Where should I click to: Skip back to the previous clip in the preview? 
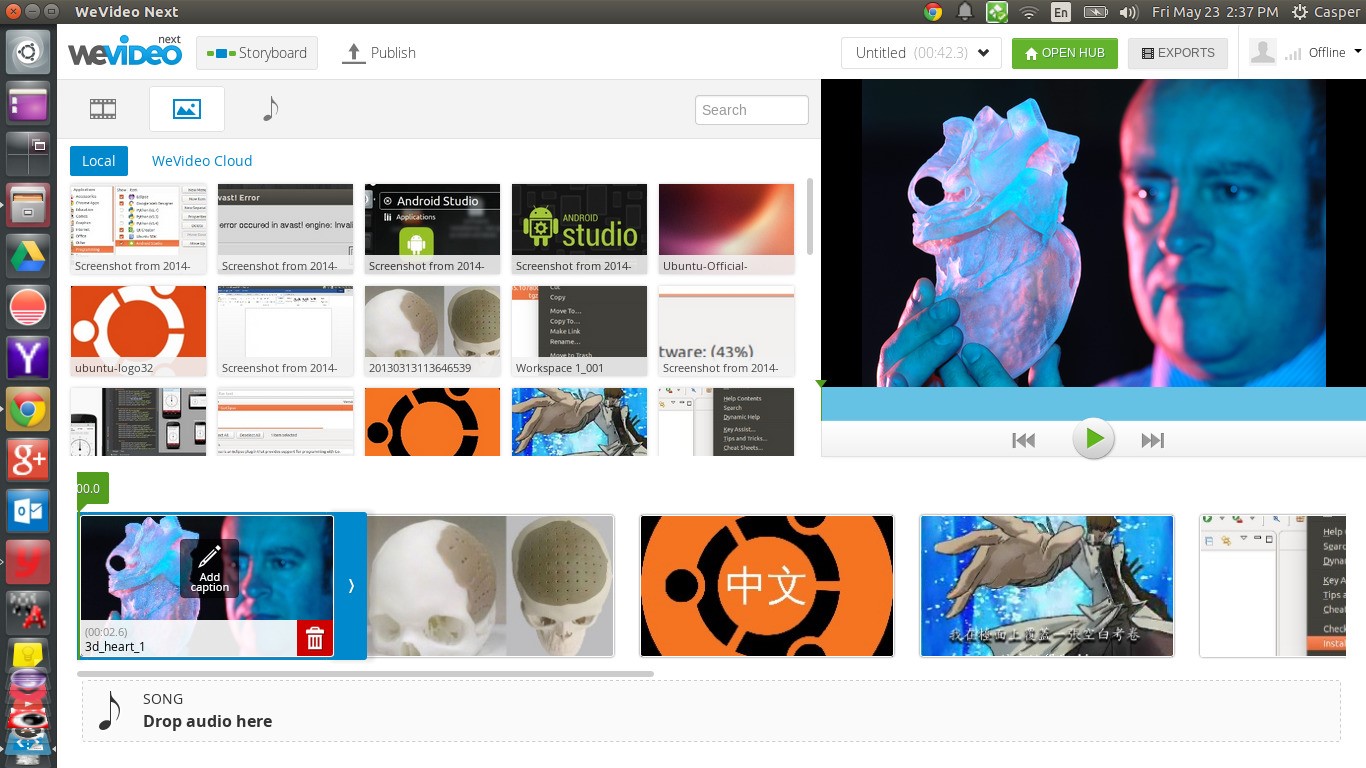1023,440
